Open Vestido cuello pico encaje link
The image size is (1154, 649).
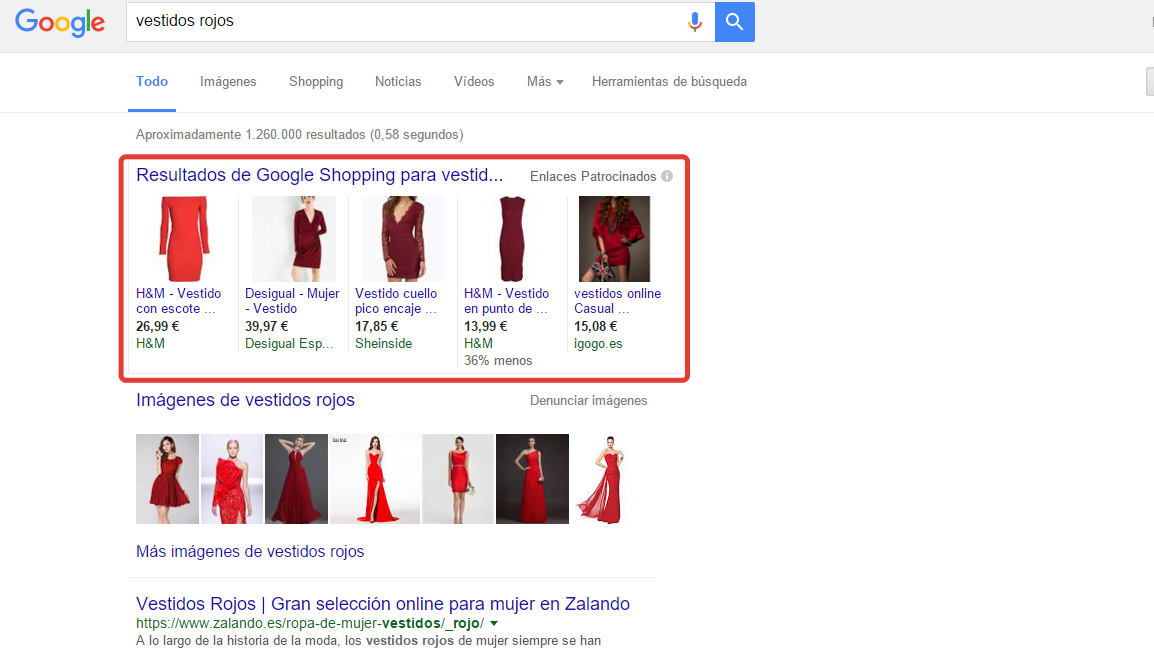point(396,301)
